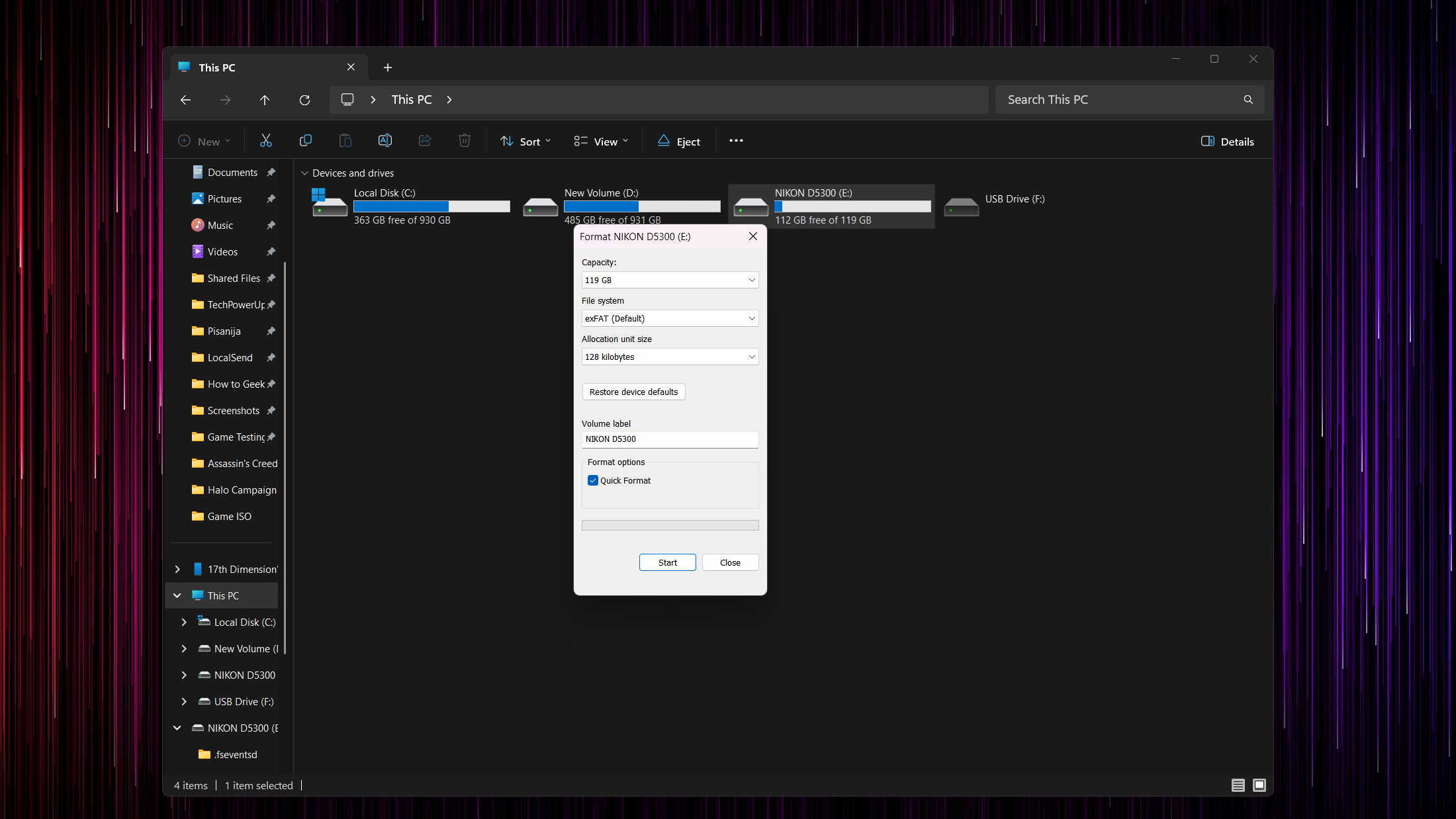Select the .fseventsd folder in the tree
This screenshot has height=819, width=1456.
tap(228, 755)
